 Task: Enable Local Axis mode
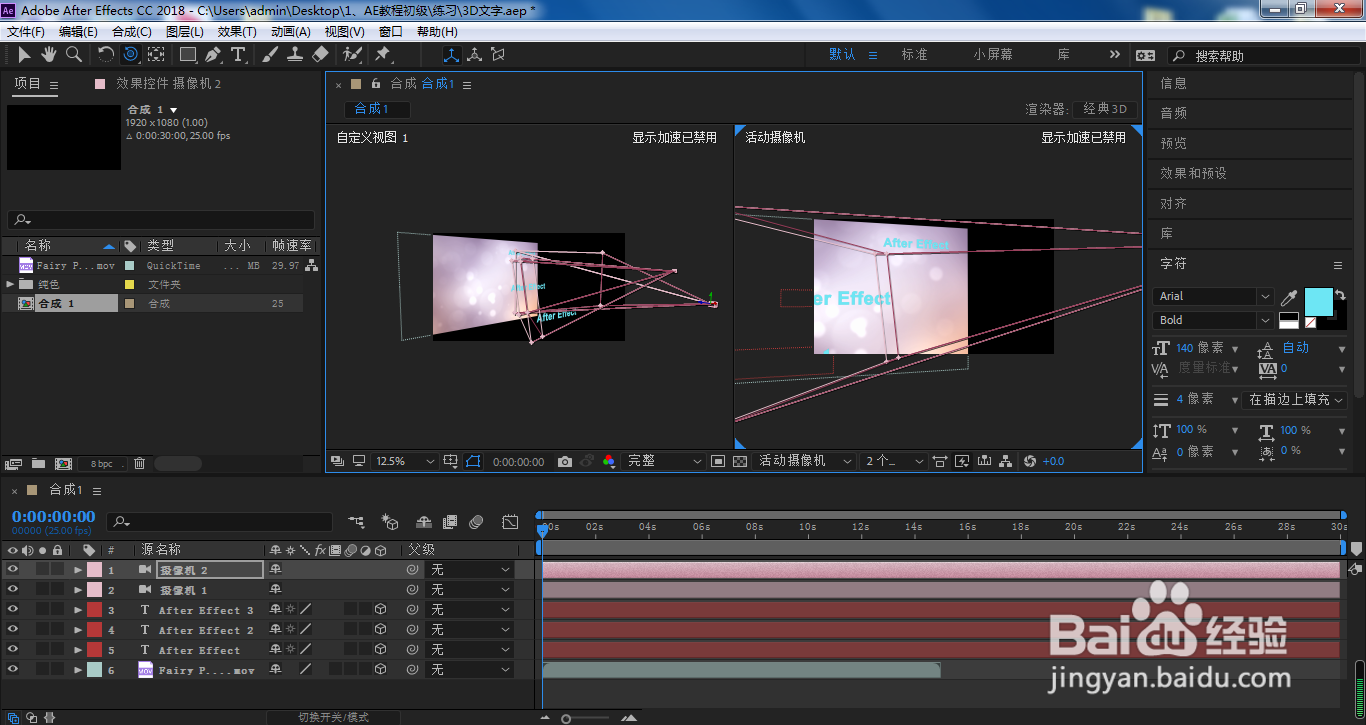[x=451, y=54]
